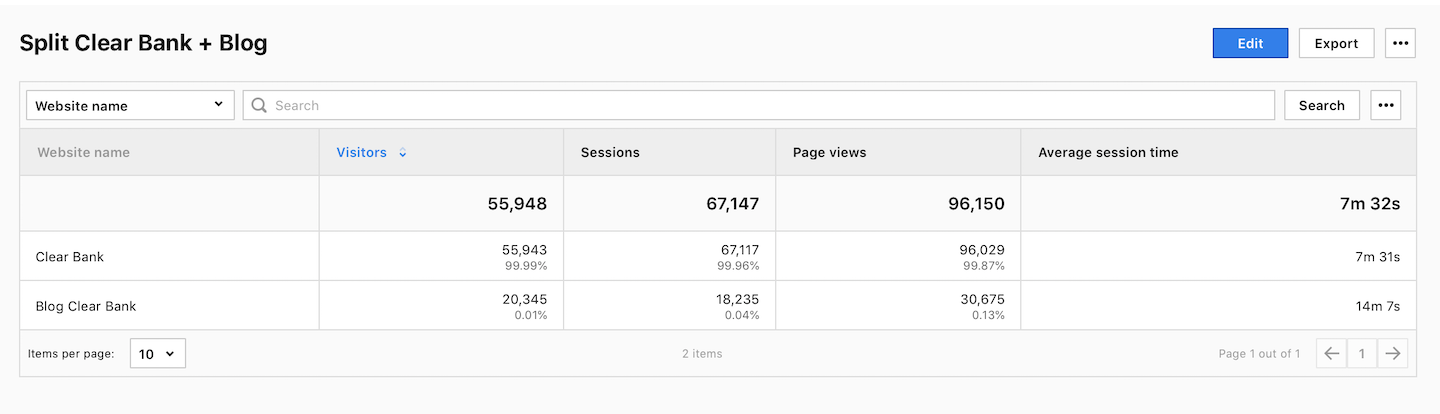The height and width of the screenshot is (414, 1440).
Task: Go to next page arrow
Action: pyautogui.click(x=1392, y=353)
